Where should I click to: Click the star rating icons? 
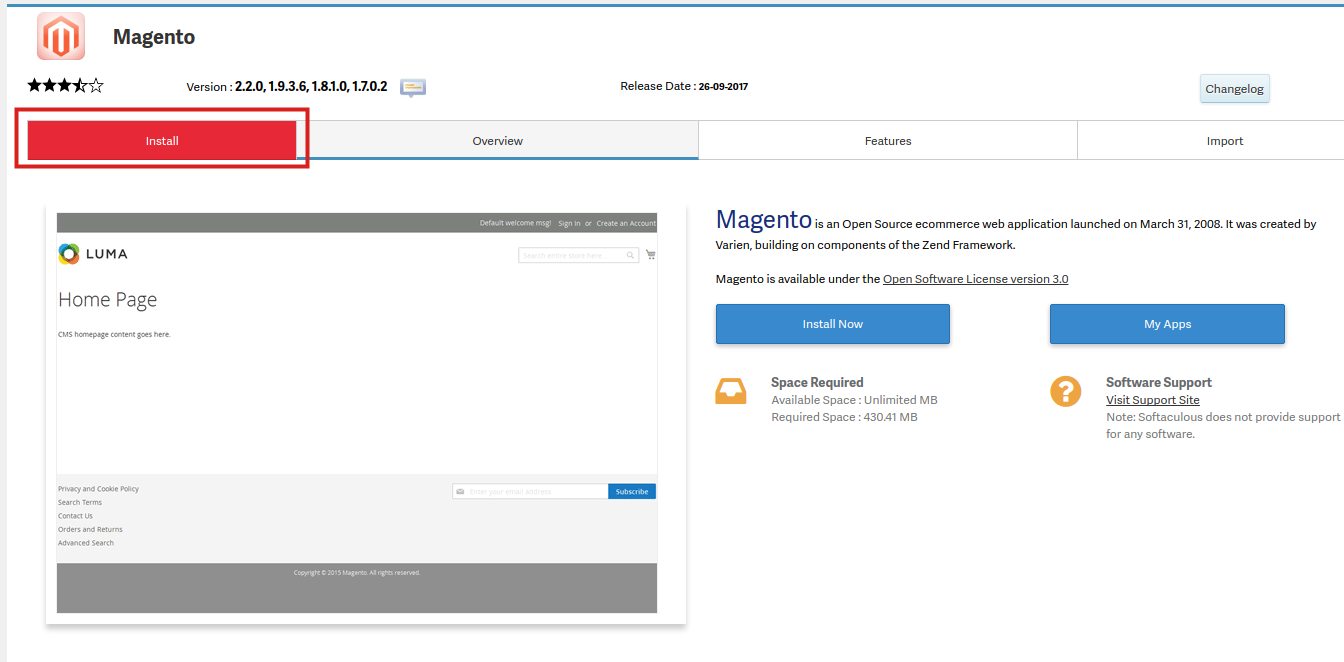coord(65,86)
